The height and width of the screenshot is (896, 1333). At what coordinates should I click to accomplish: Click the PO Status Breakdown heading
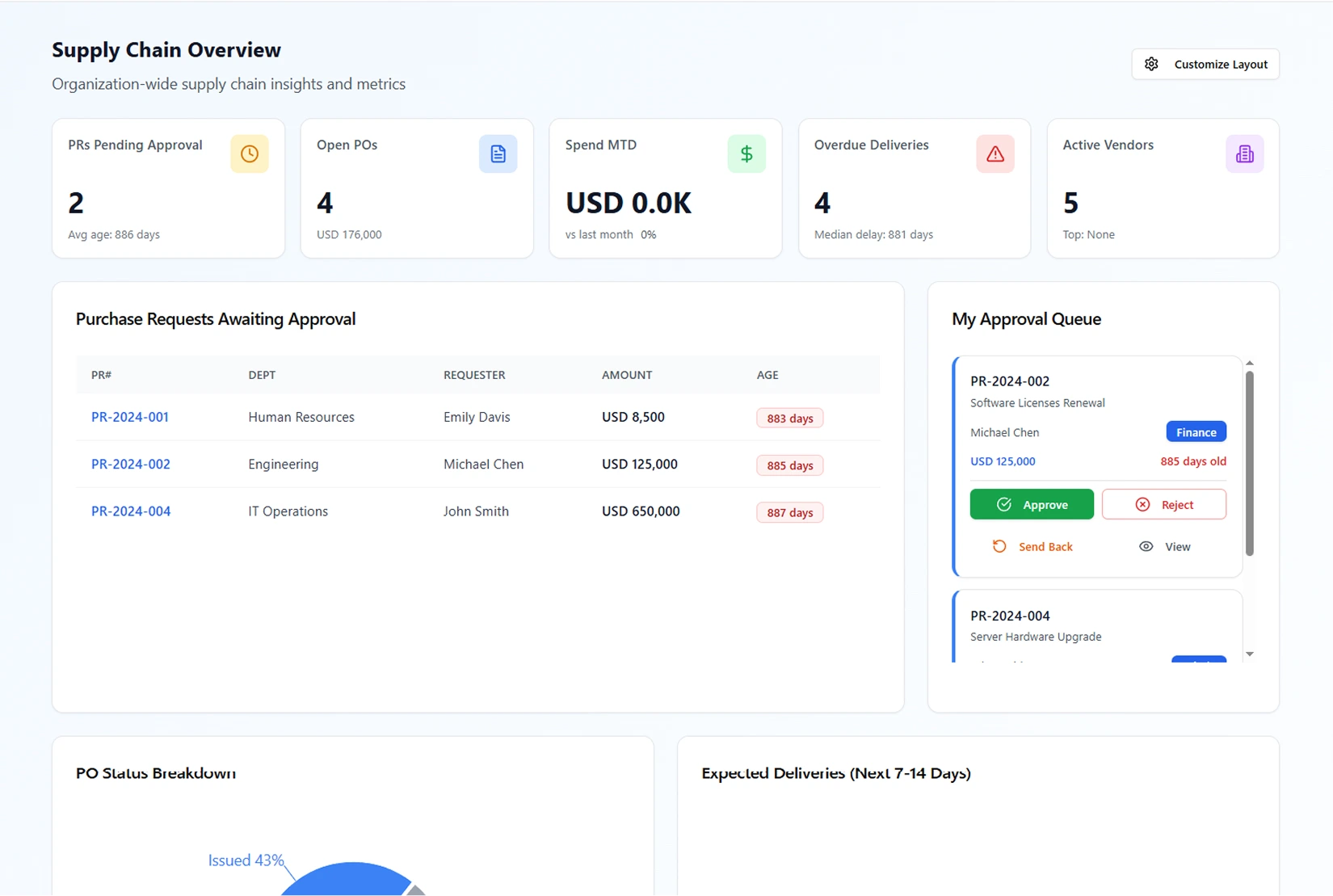click(x=156, y=773)
